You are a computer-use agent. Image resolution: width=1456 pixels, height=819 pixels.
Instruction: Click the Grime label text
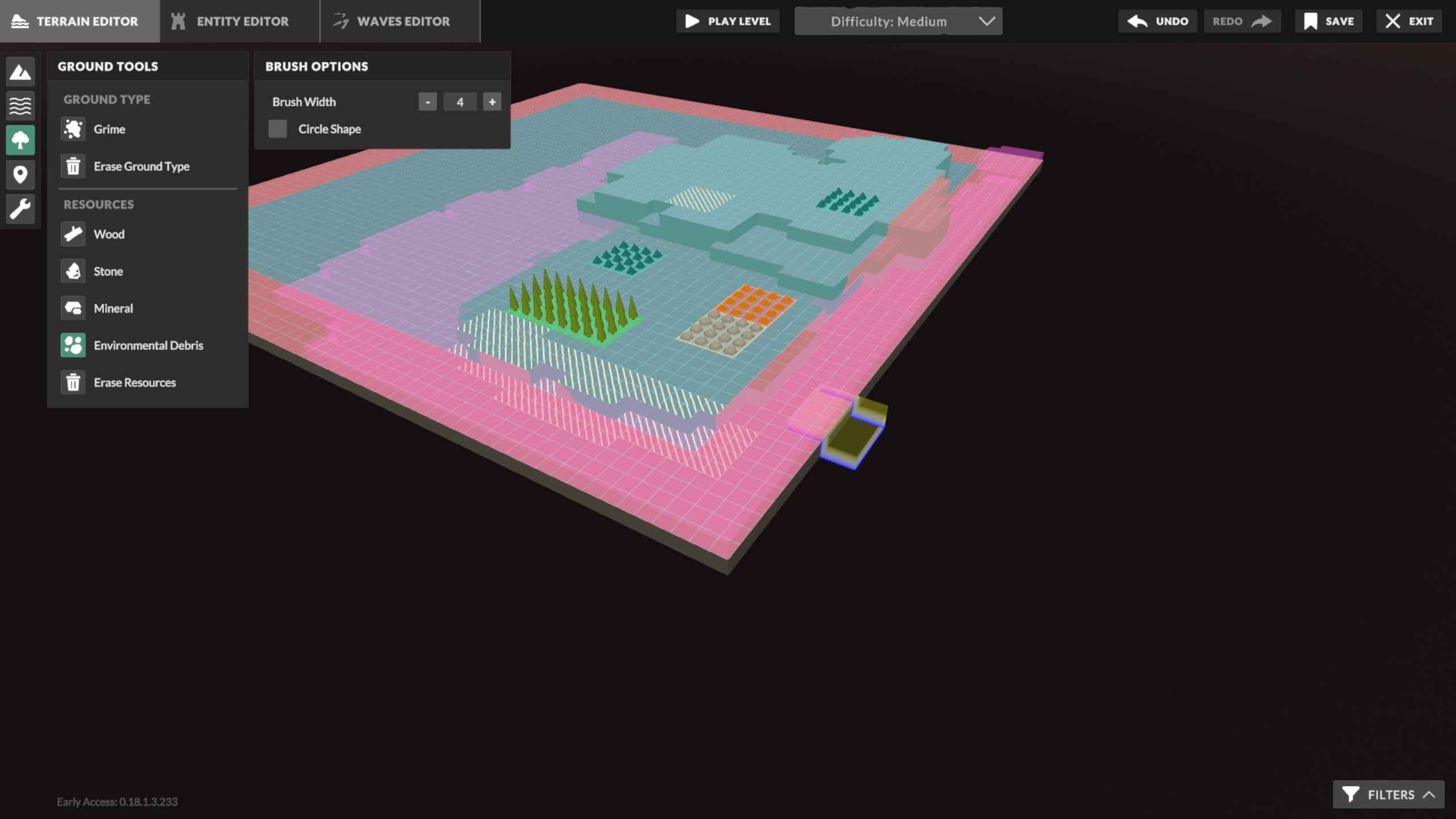[x=109, y=129]
